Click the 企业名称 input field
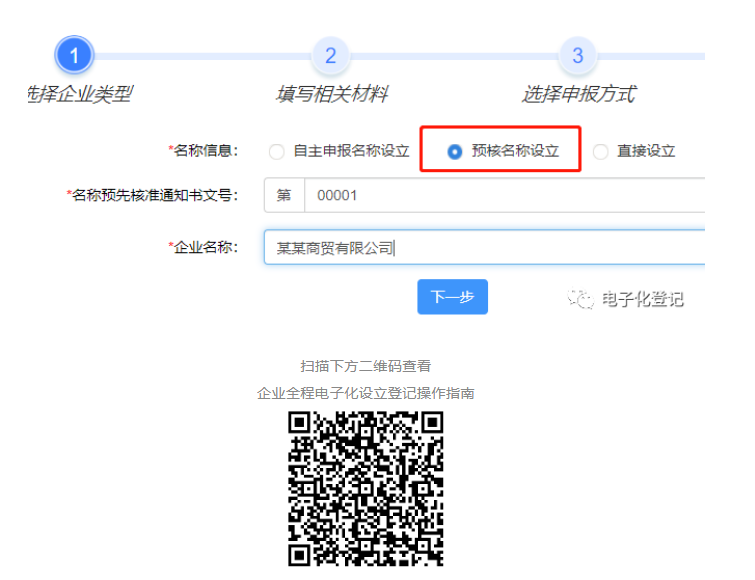 click(484, 247)
